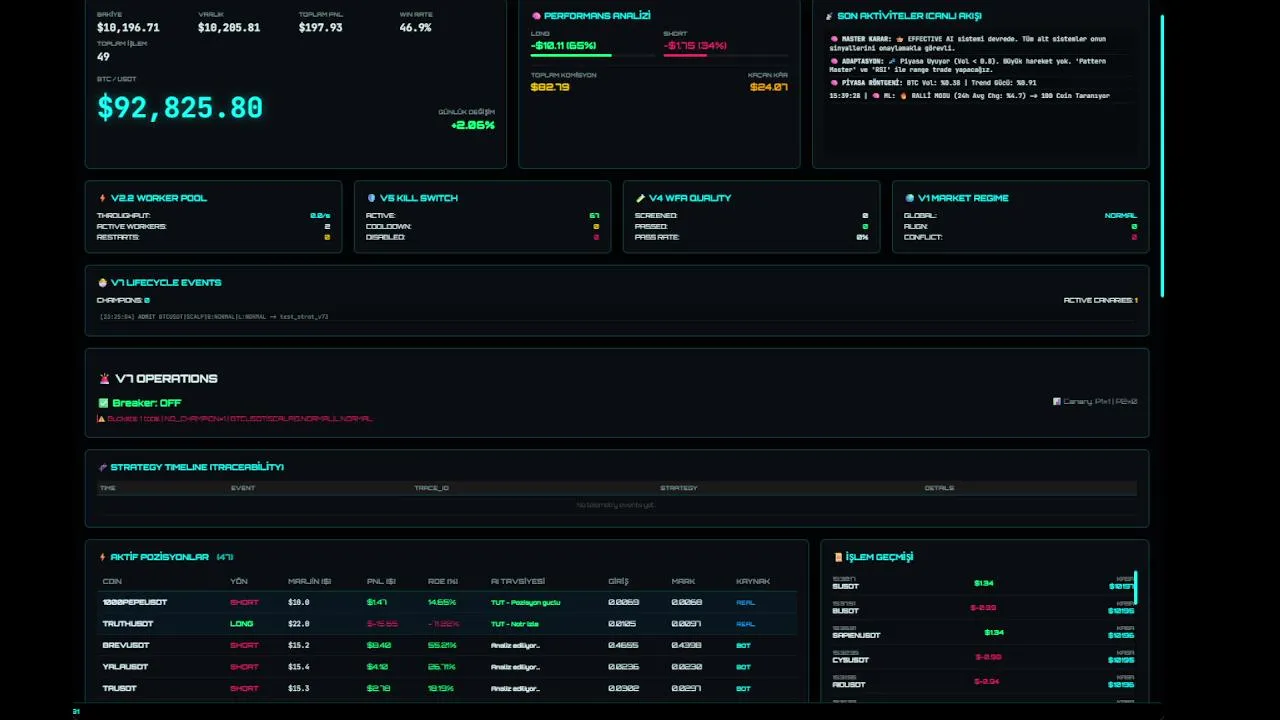
Task: Click the ROE (%) column header
Action: tap(443, 582)
